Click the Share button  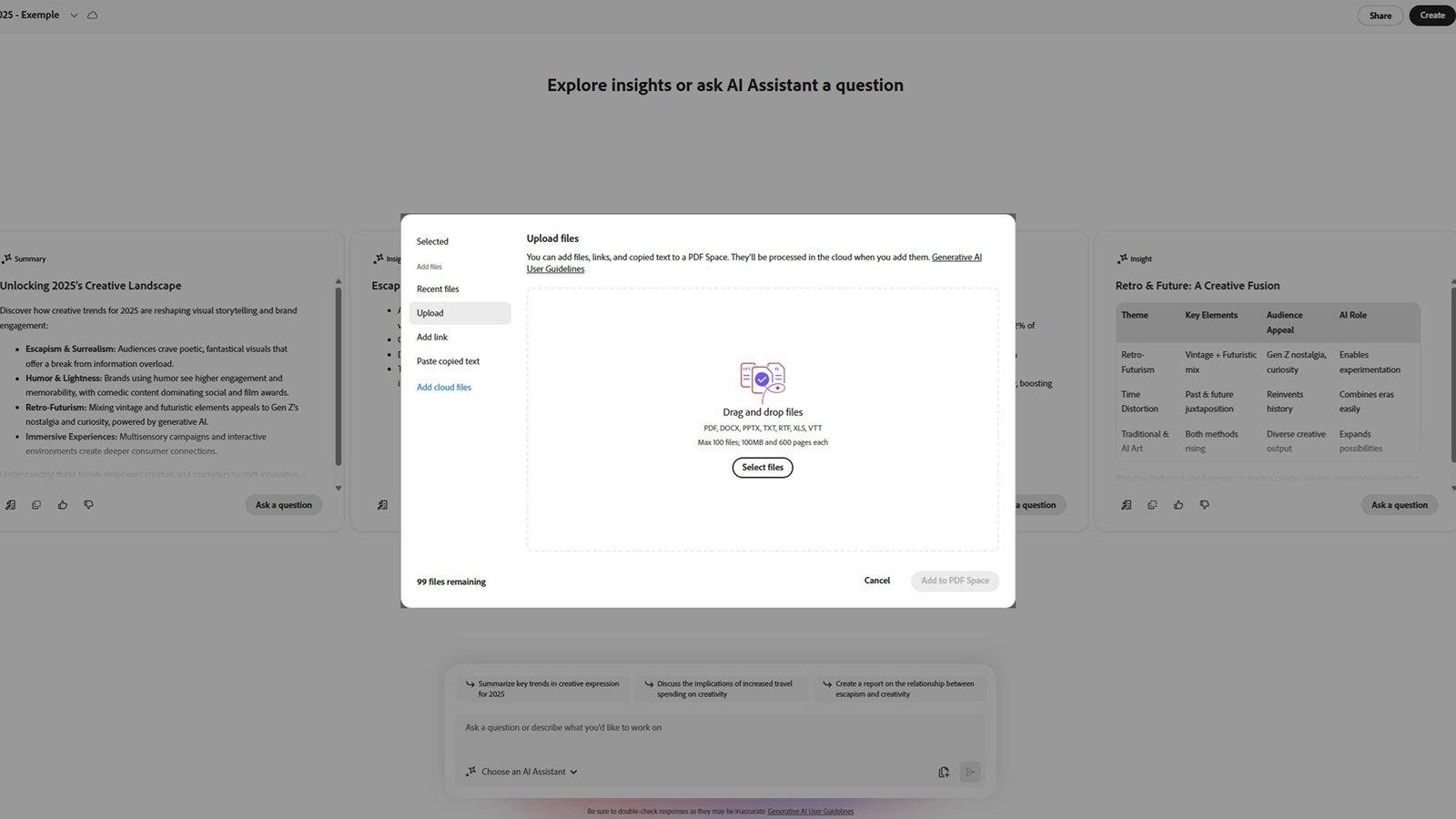(1380, 15)
